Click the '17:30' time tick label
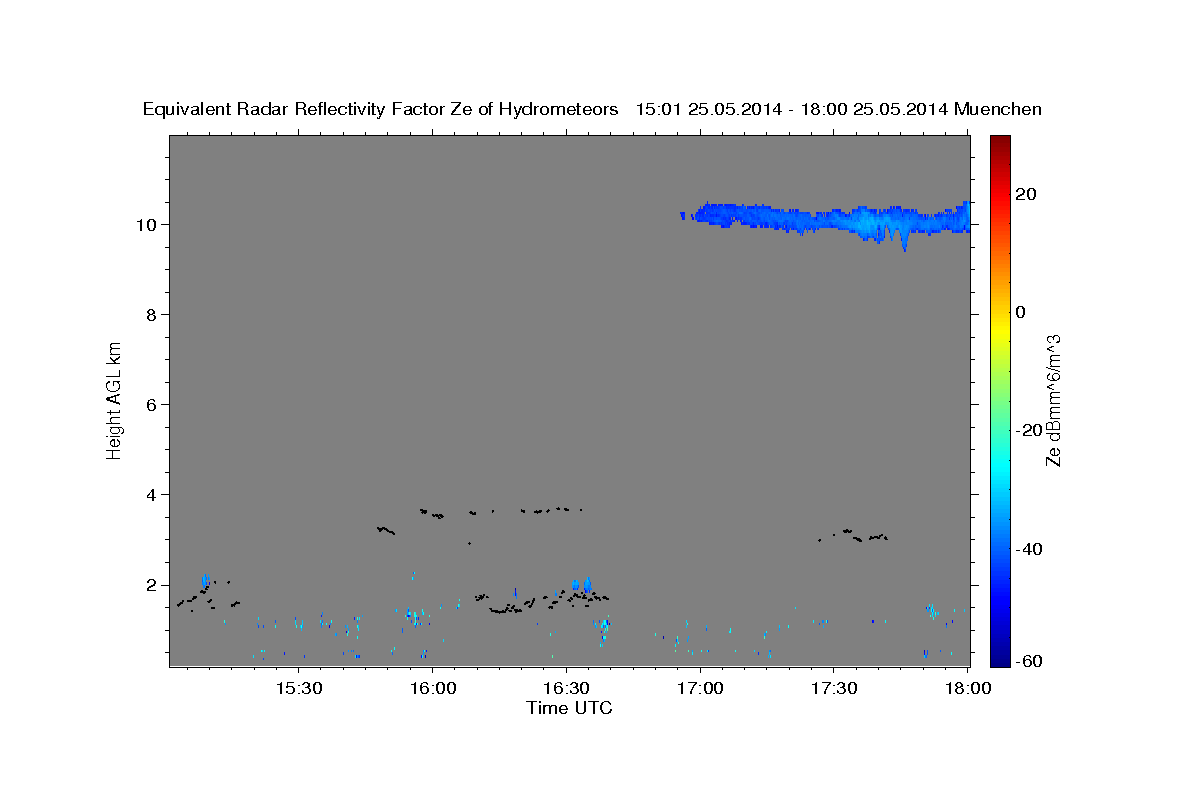This screenshot has width=1200, height=800. tap(834, 689)
